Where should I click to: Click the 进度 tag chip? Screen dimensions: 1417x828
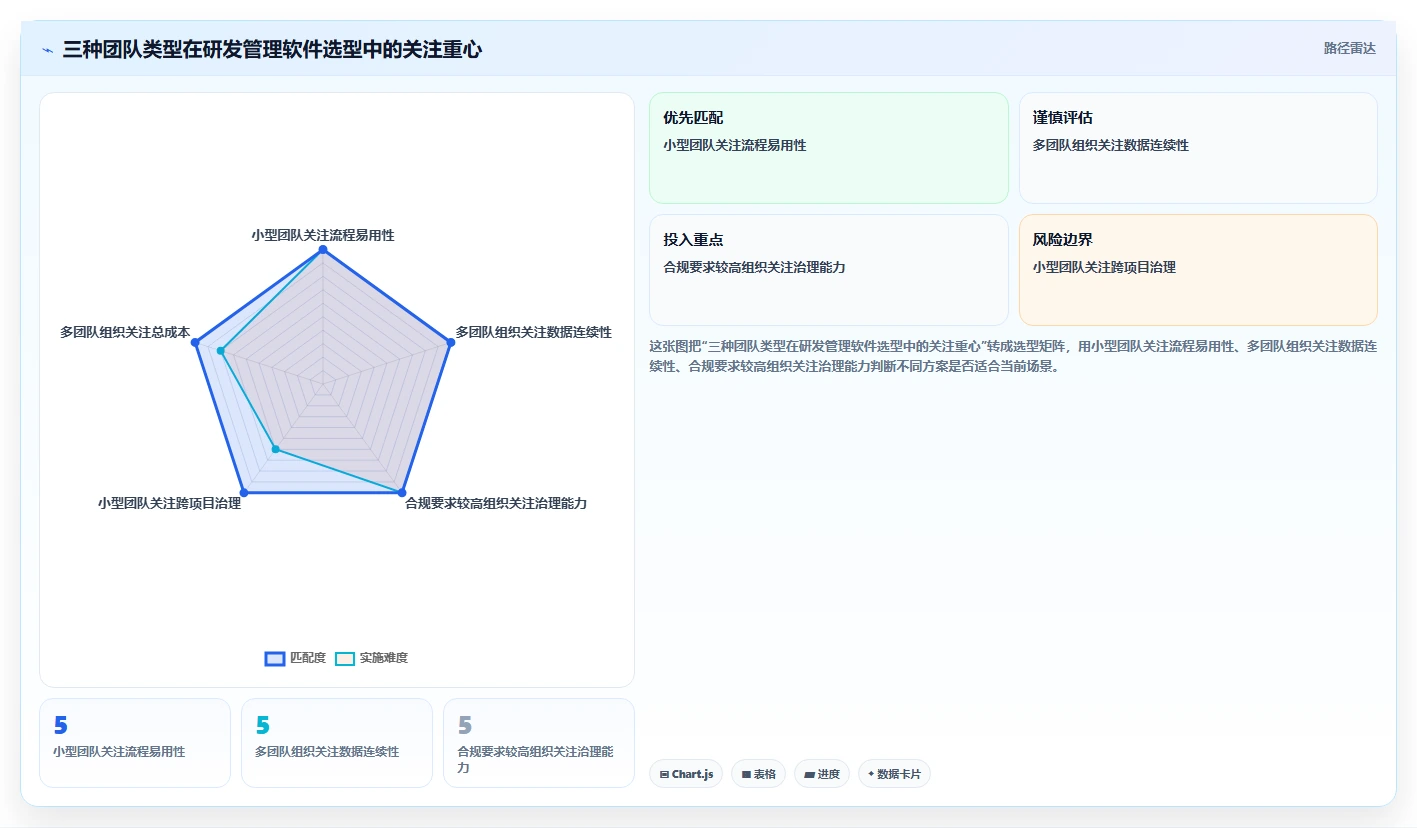click(x=822, y=774)
